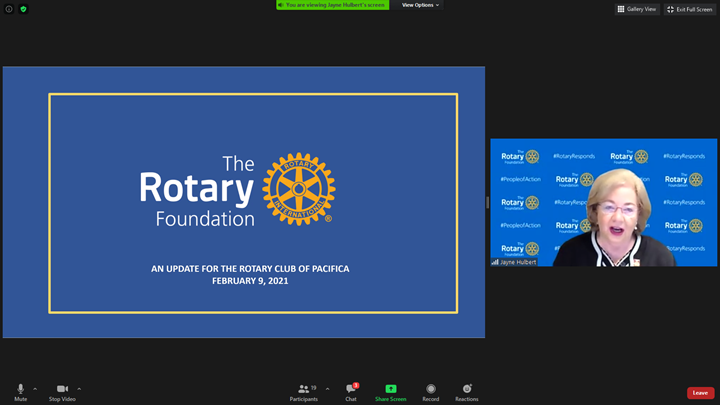Expand video options arrow beside Stop Video
The width and height of the screenshot is (720, 405).
point(79,389)
